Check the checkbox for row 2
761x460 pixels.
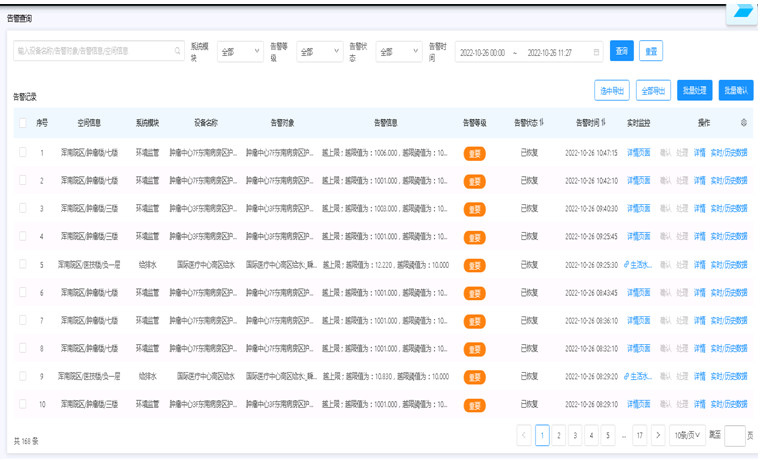23,181
